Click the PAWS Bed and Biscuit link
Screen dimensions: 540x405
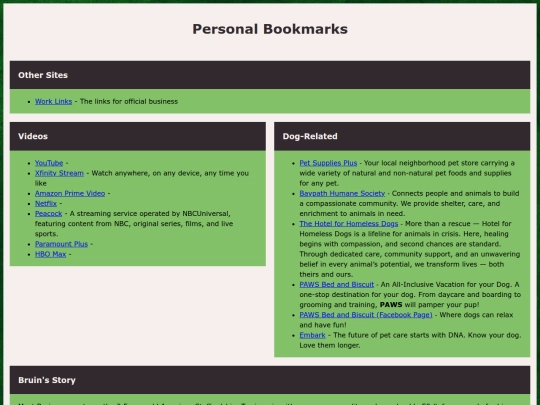pyautogui.click(x=336, y=285)
